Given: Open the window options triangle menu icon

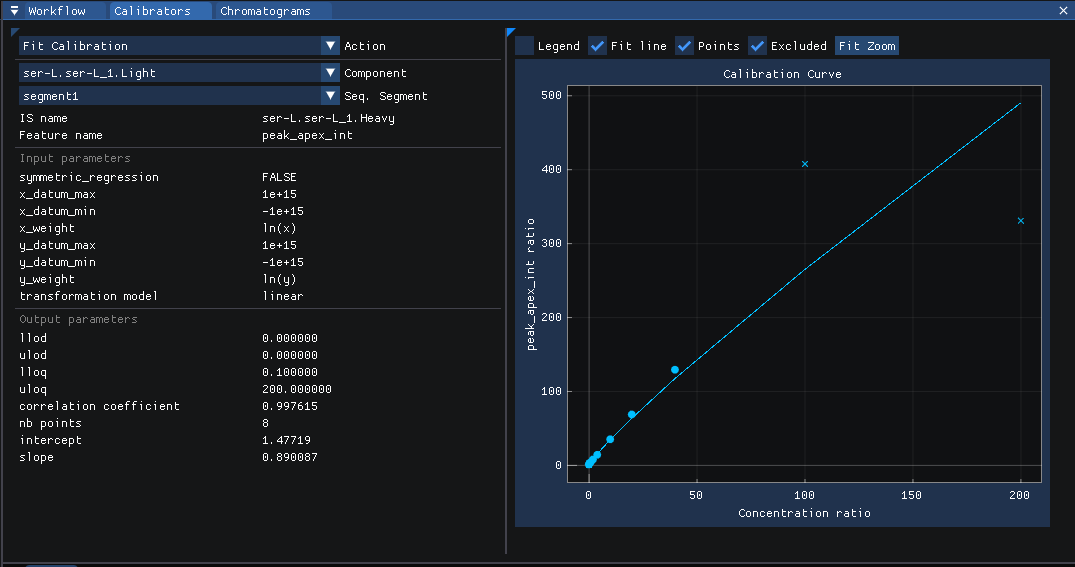Looking at the screenshot, I should [x=14, y=11].
